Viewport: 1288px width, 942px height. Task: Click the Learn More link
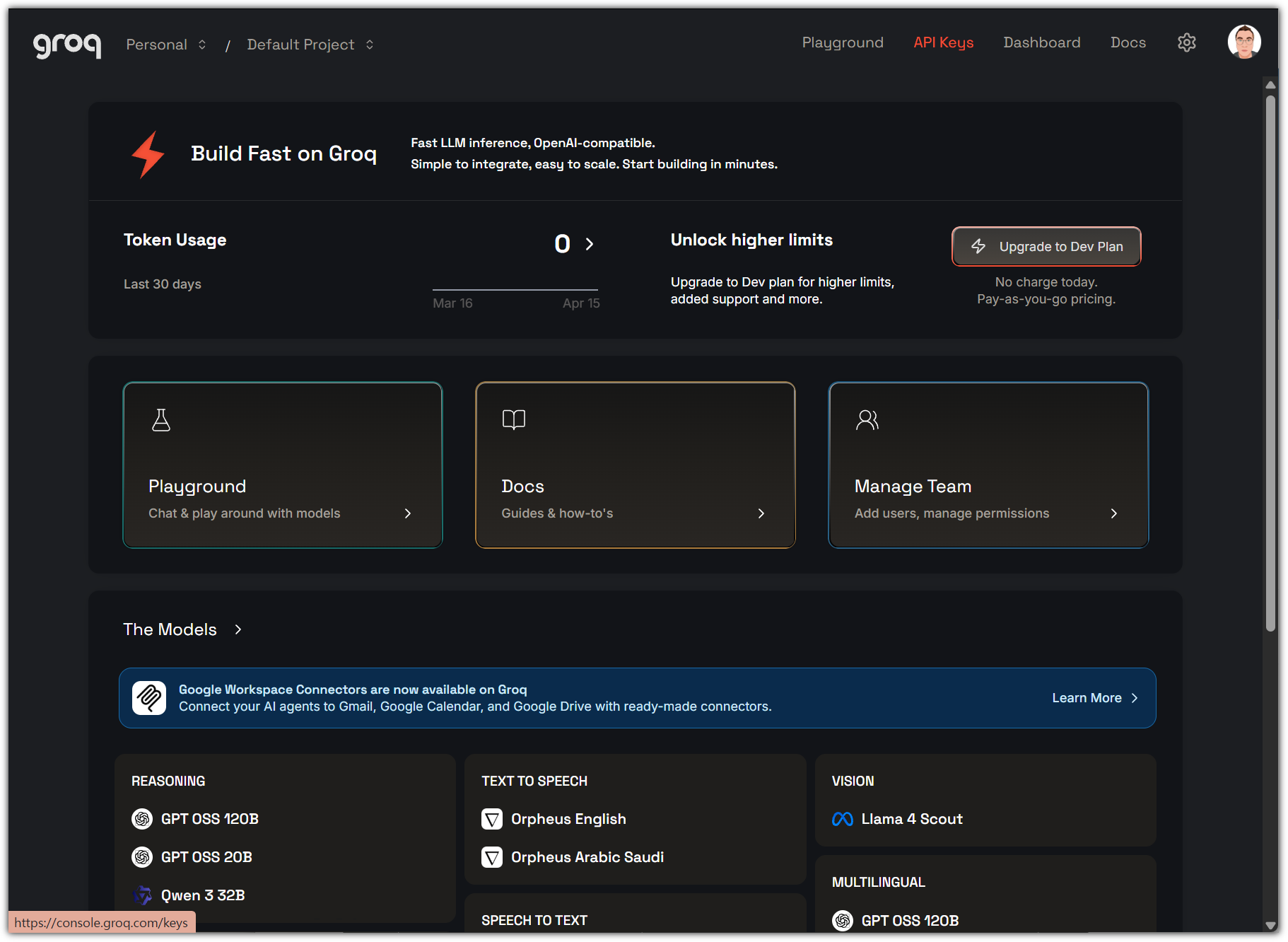click(x=1087, y=698)
